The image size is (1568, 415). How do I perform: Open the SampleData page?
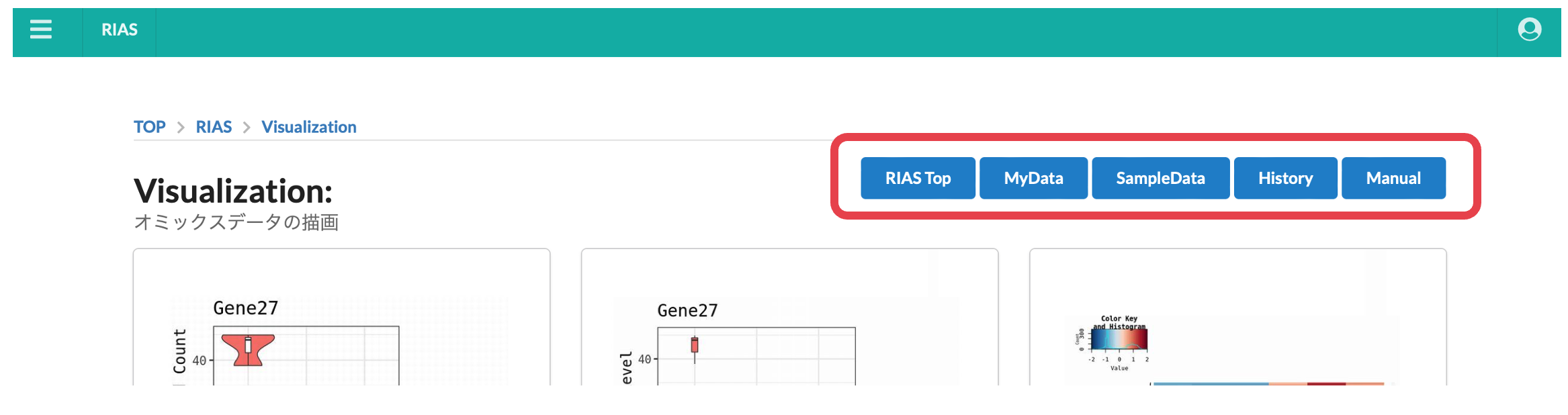click(1160, 179)
